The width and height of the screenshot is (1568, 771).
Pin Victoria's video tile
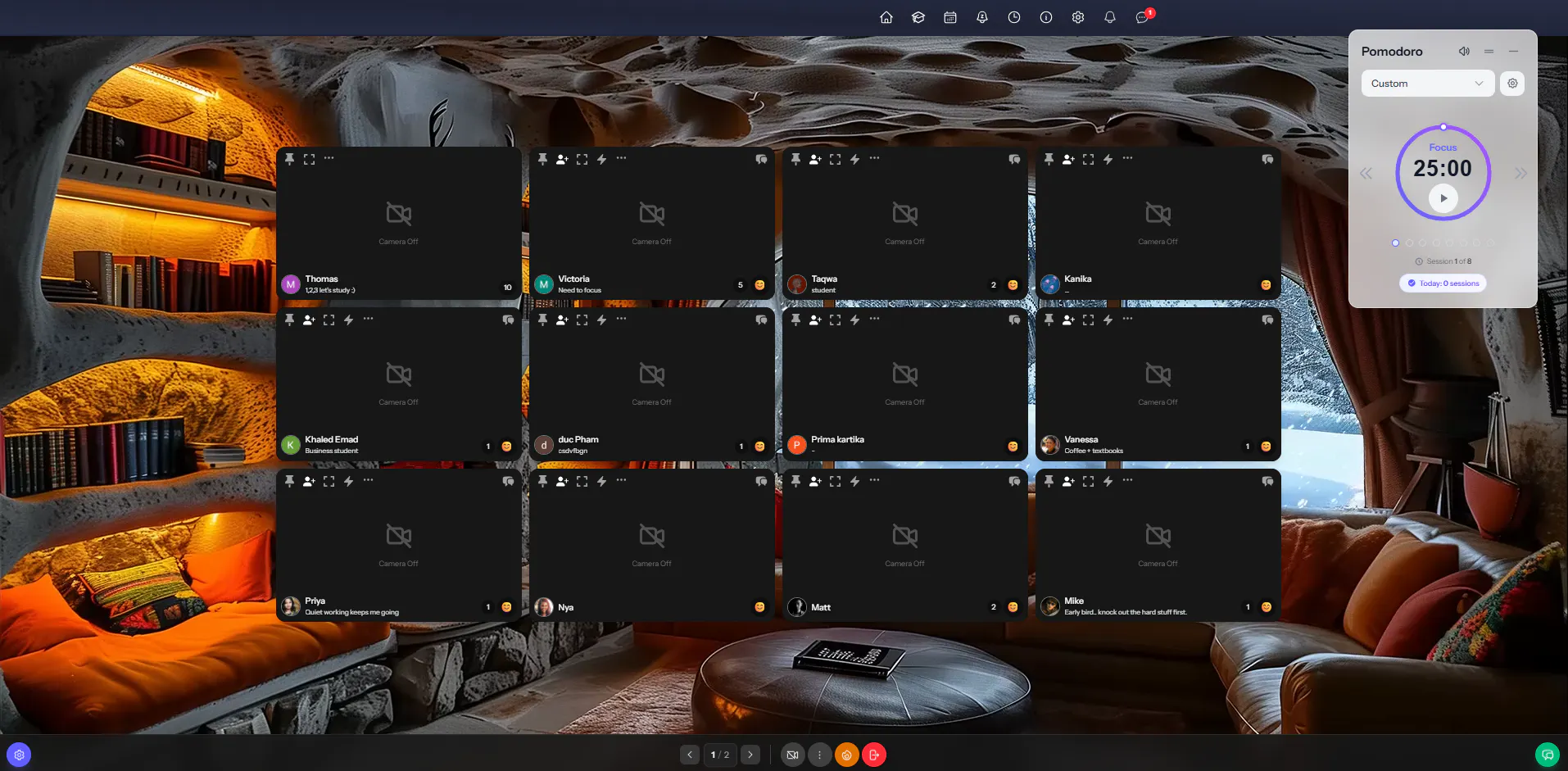click(x=542, y=159)
